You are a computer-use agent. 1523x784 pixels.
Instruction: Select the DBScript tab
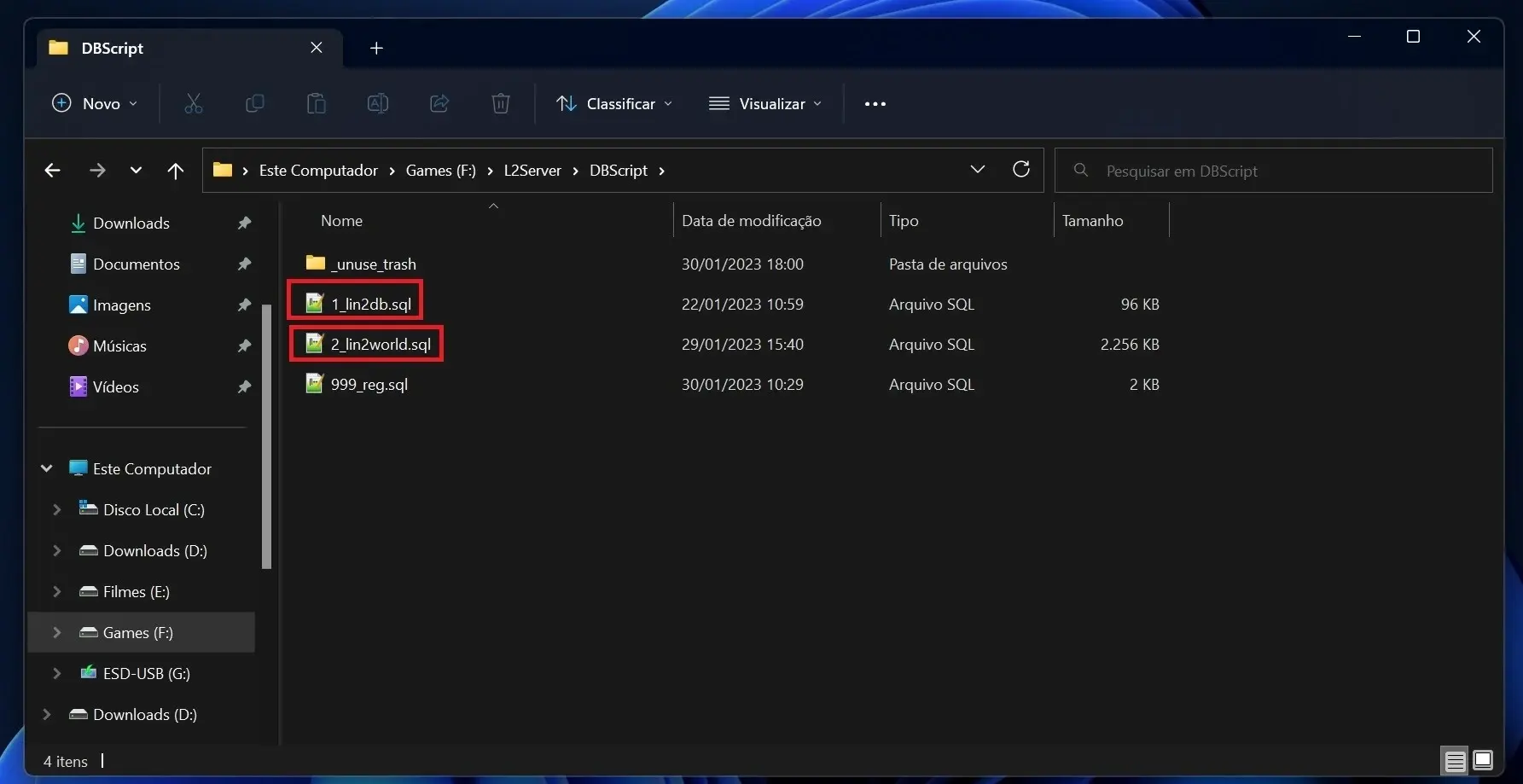pos(188,48)
